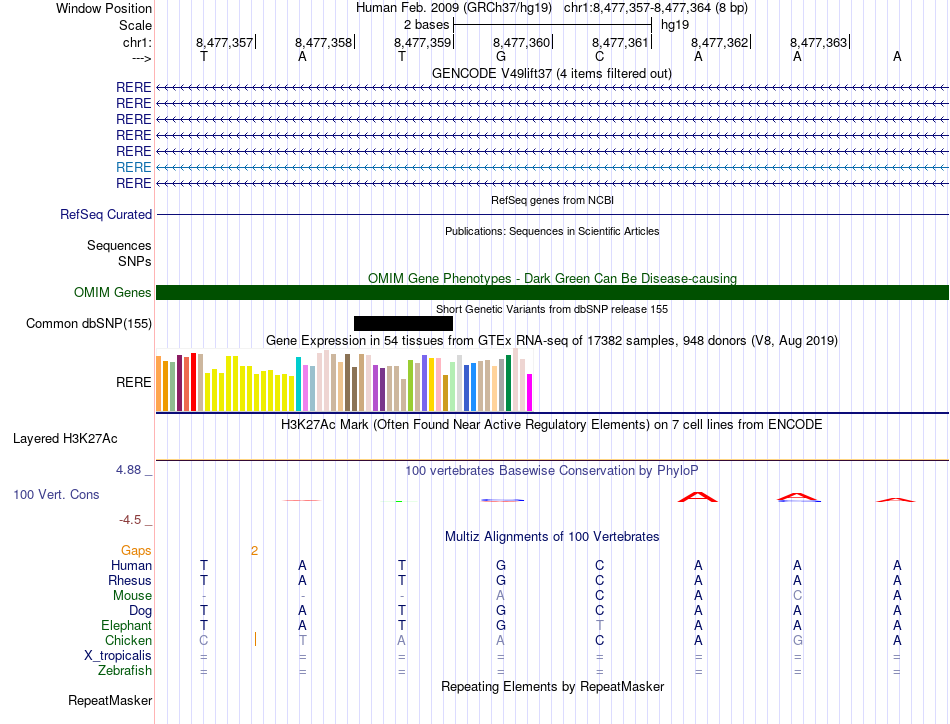The width and height of the screenshot is (950, 724).
Task: Click the OMIM Genes label
Action: [x=112, y=293]
